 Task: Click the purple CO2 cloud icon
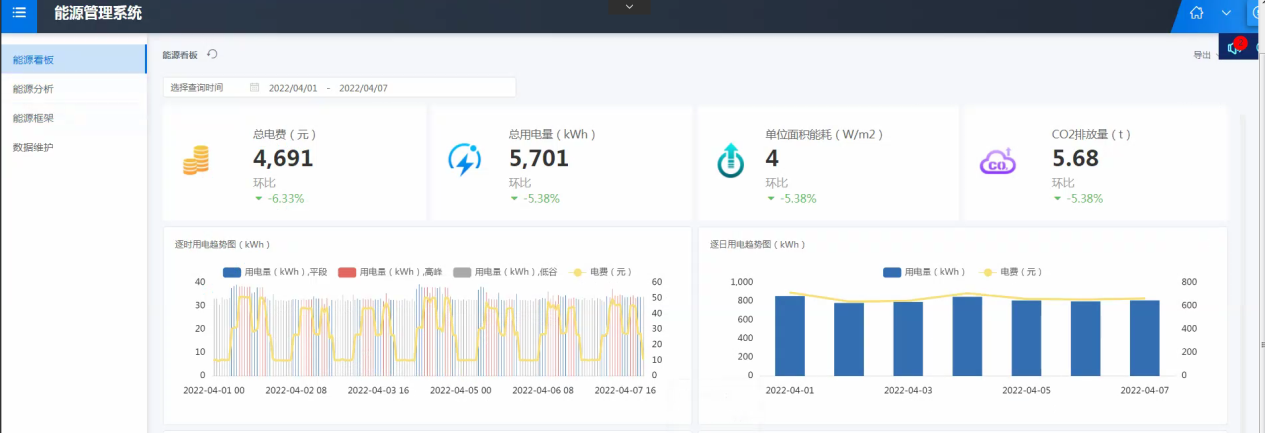click(997, 160)
